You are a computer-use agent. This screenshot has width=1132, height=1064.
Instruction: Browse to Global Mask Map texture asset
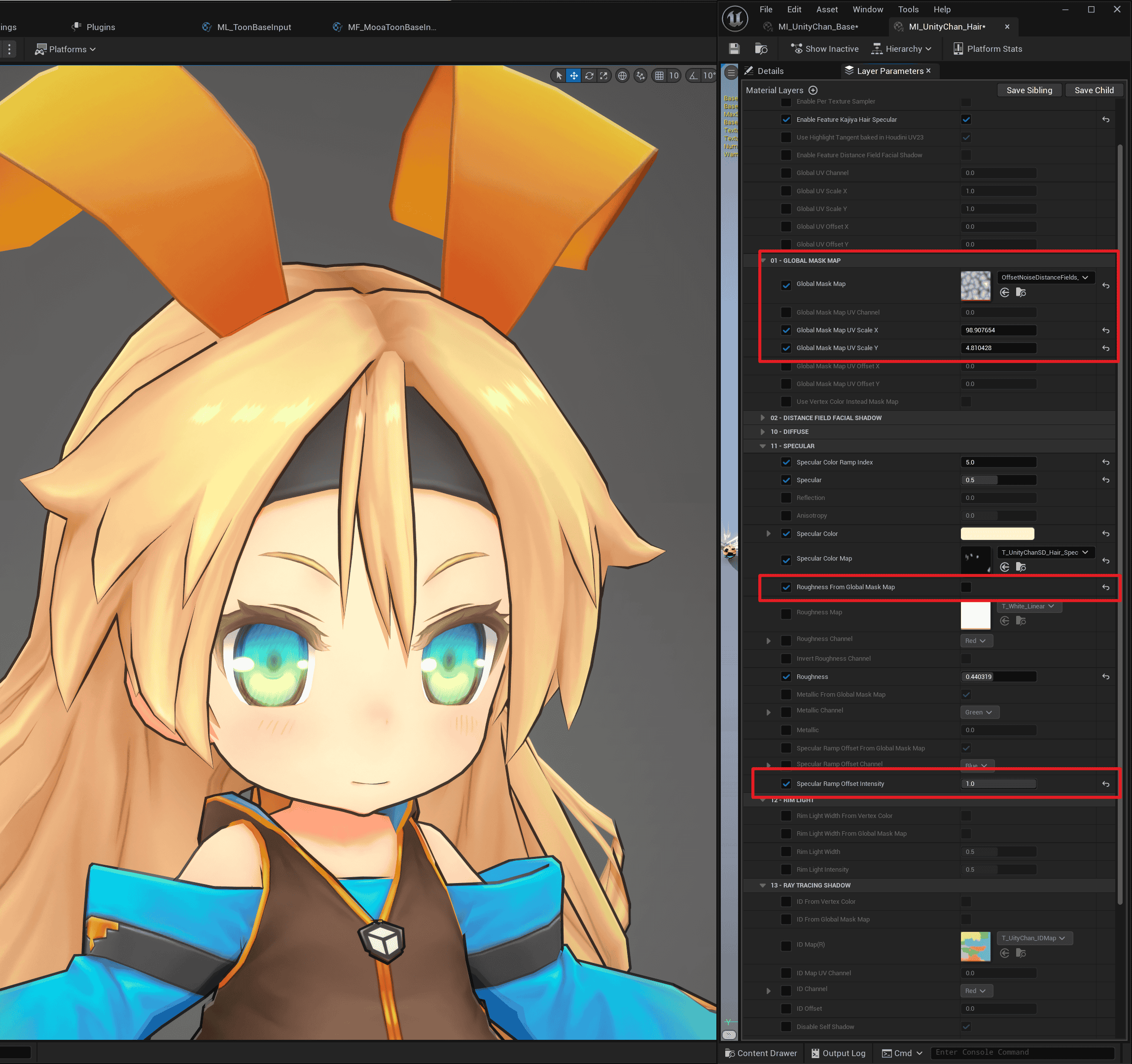click(x=1021, y=292)
